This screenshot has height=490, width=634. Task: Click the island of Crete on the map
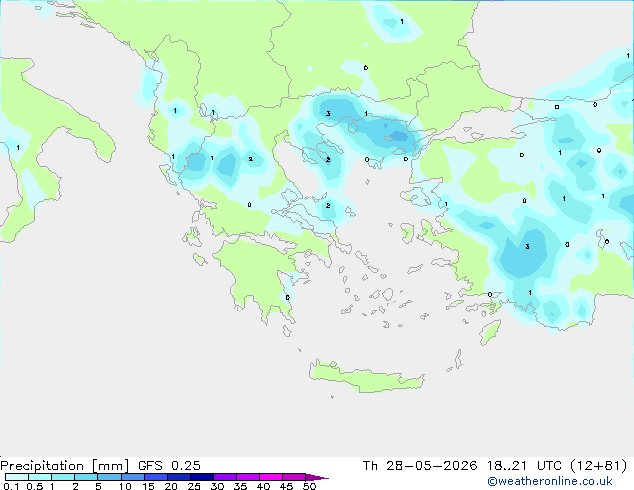(366, 378)
